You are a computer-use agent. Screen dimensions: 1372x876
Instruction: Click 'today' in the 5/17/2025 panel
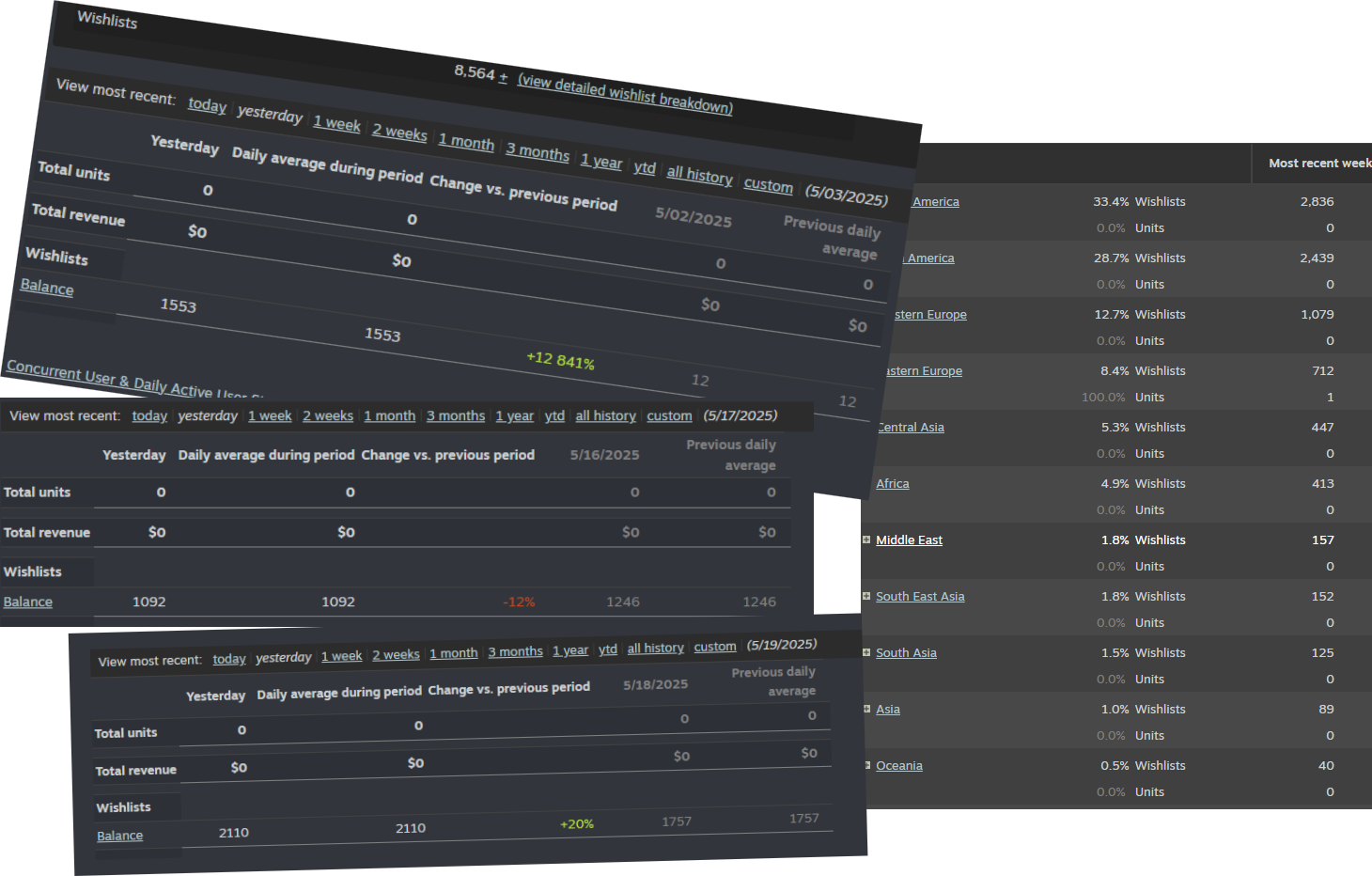[149, 415]
